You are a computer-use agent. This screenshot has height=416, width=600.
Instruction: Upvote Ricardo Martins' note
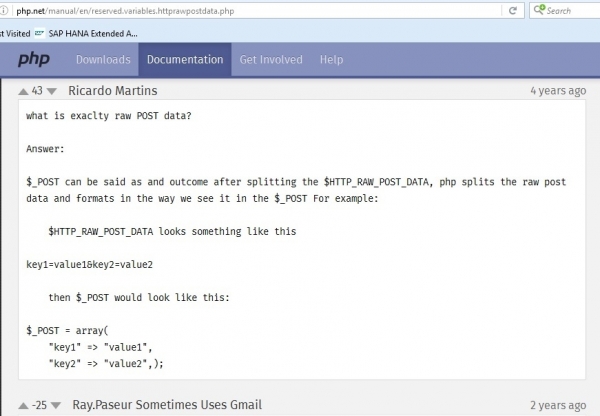tap(22, 91)
